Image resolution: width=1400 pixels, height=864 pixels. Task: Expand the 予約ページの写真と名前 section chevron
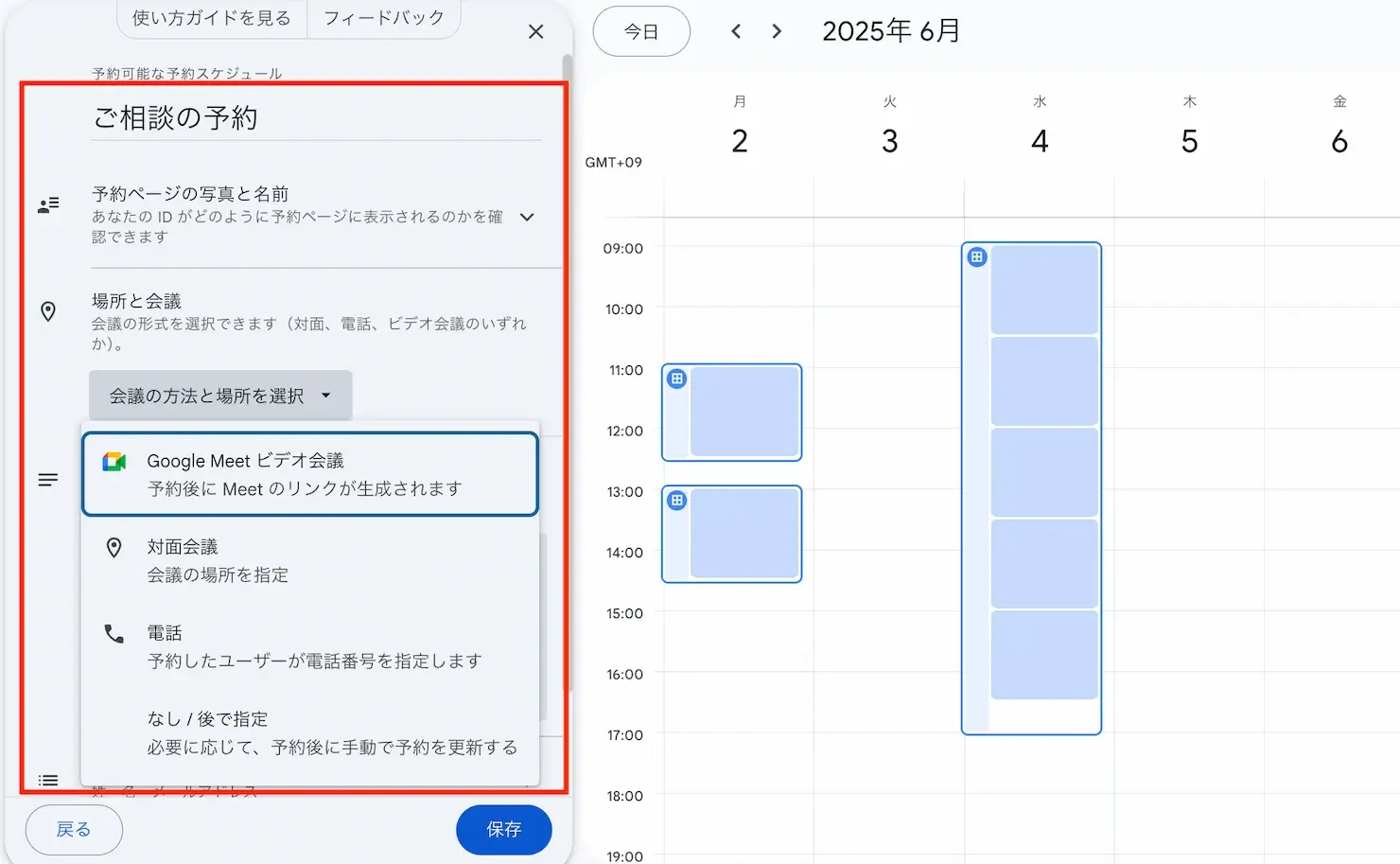click(x=527, y=217)
